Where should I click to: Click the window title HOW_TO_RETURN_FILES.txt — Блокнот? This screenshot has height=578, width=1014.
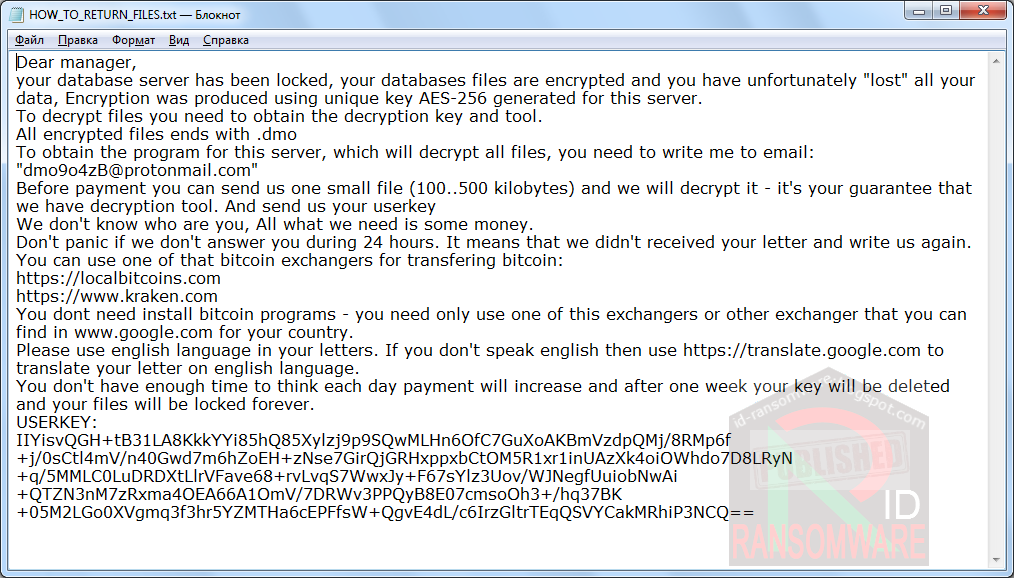(x=135, y=14)
